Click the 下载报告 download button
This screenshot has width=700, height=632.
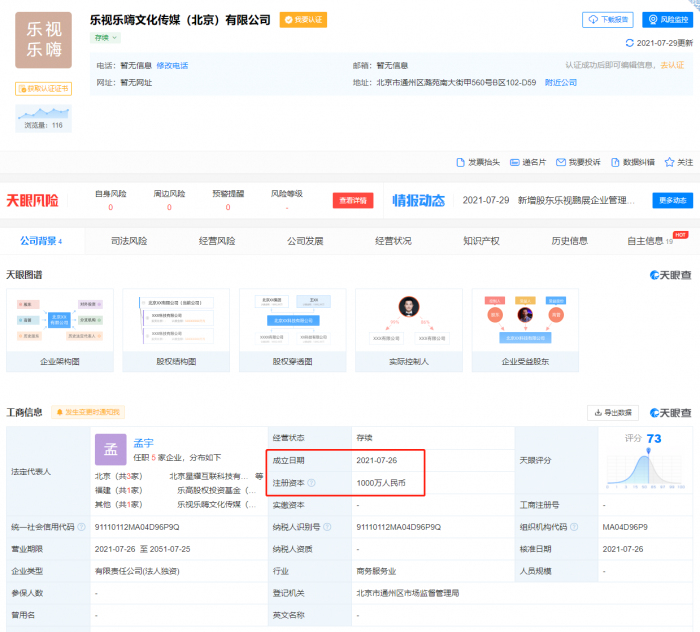click(x=607, y=19)
